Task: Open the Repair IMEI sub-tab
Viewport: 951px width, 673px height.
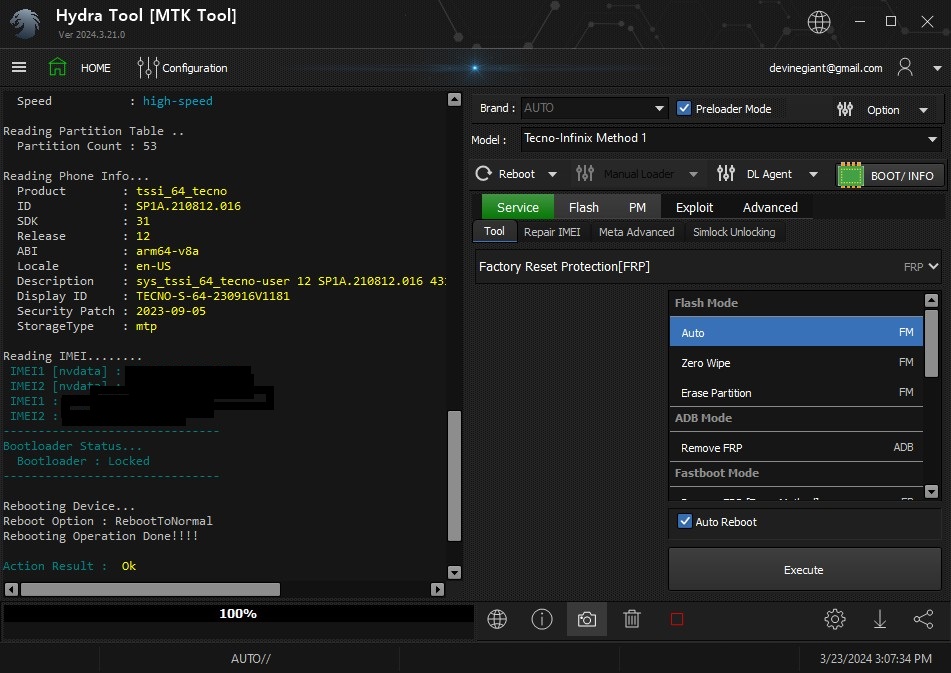Action: (x=552, y=232)
